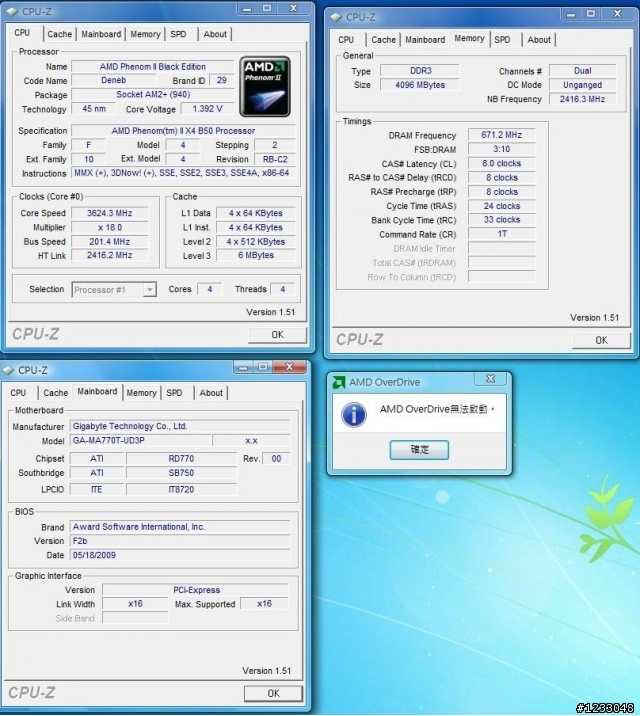The image size is (640, 716).
Task: Open the Processor #1 selection dropdown
Action: click(149, 290)
